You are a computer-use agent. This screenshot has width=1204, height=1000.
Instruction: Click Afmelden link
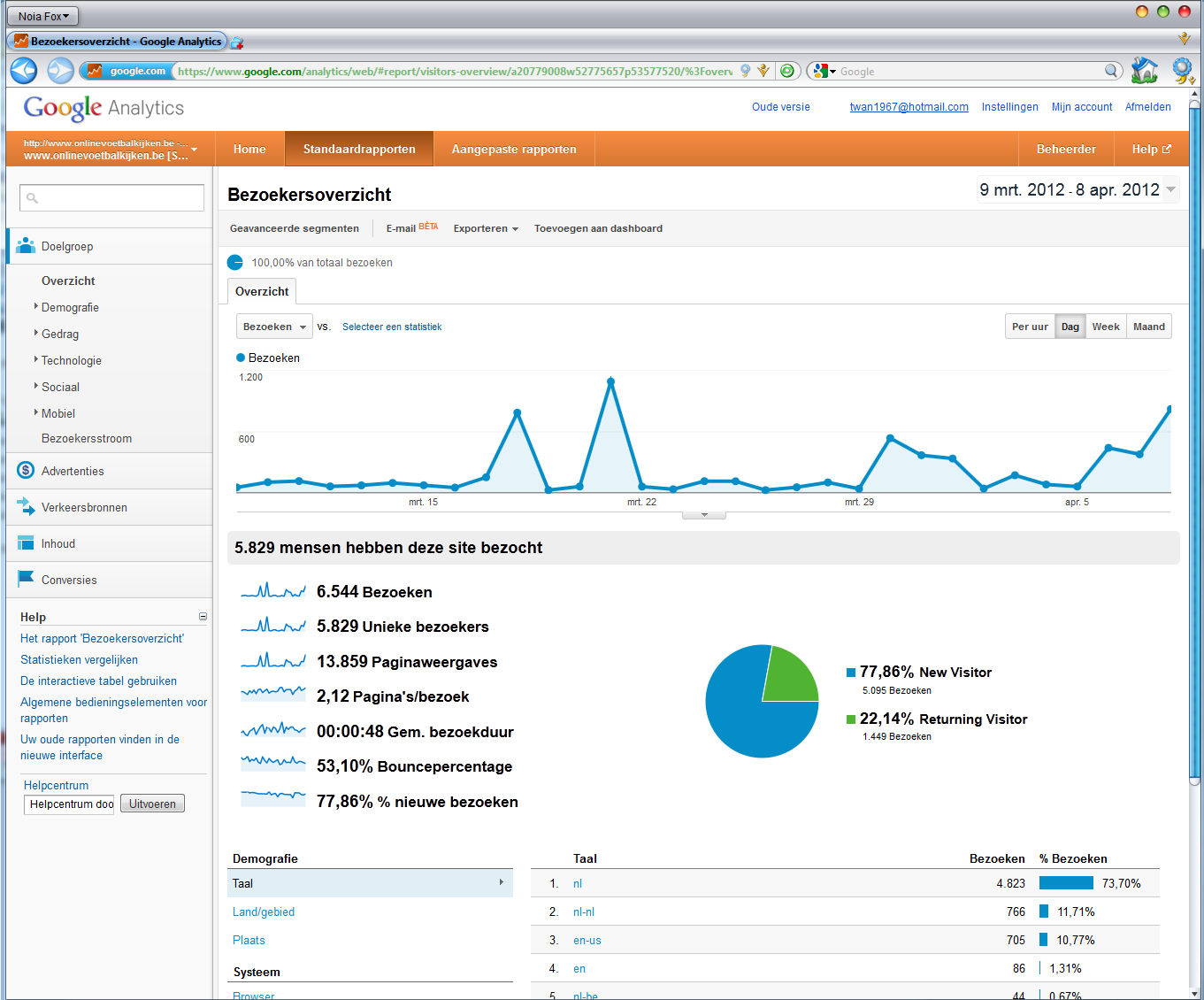1147,107
